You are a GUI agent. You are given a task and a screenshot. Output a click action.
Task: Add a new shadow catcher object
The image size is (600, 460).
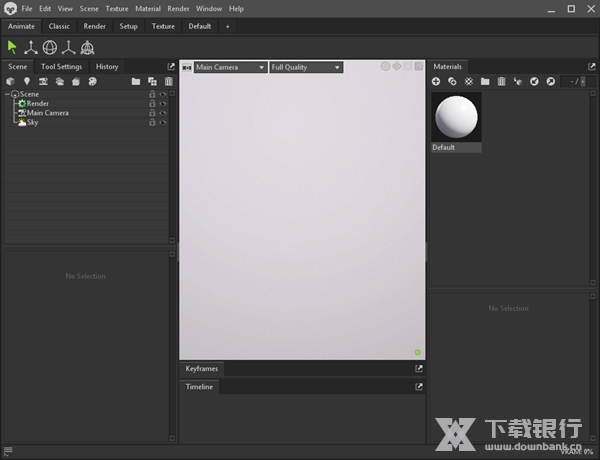[x=76, y=81]
